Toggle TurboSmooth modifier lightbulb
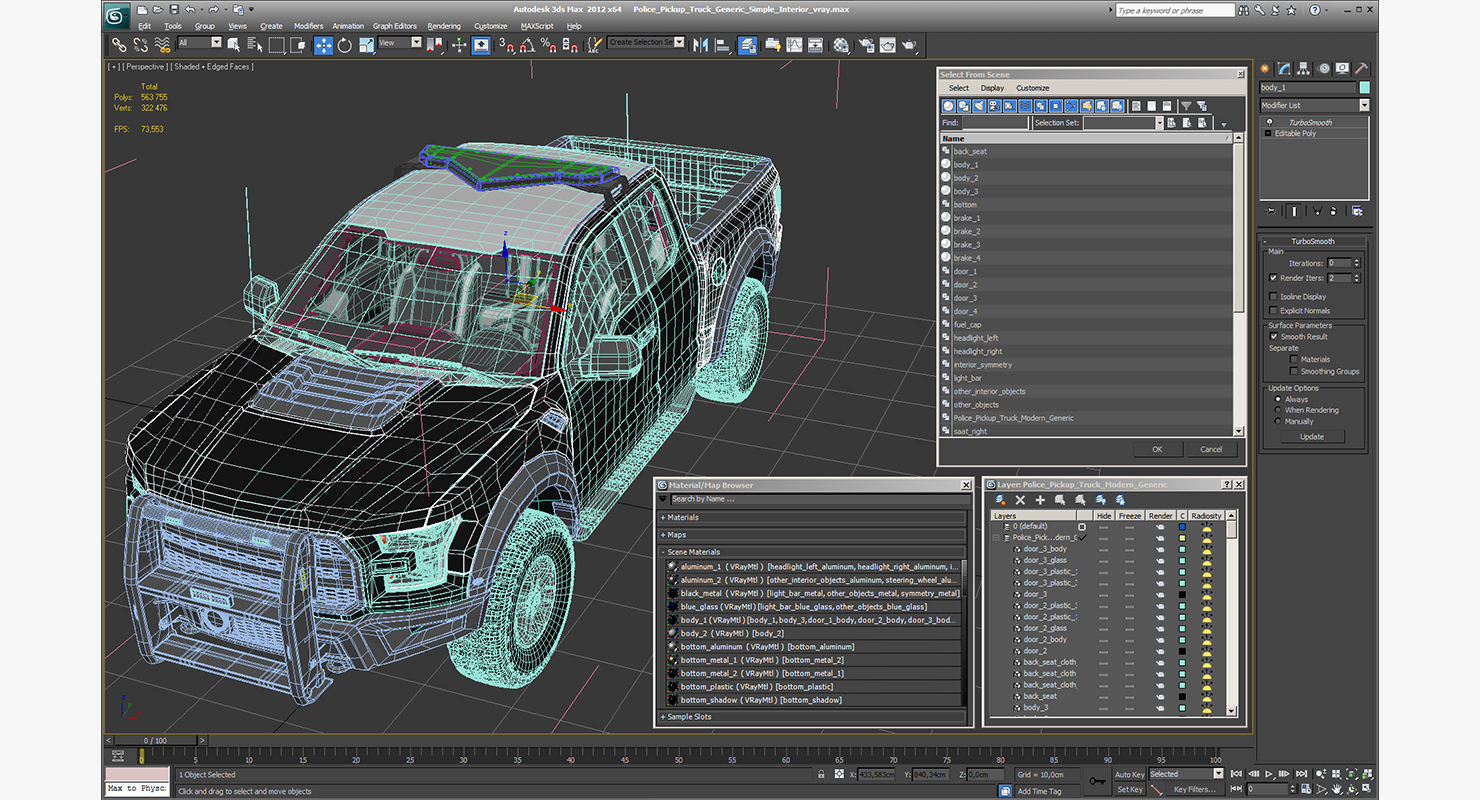The width and height of the screenshot is (1480, 800). [1269, 122]
